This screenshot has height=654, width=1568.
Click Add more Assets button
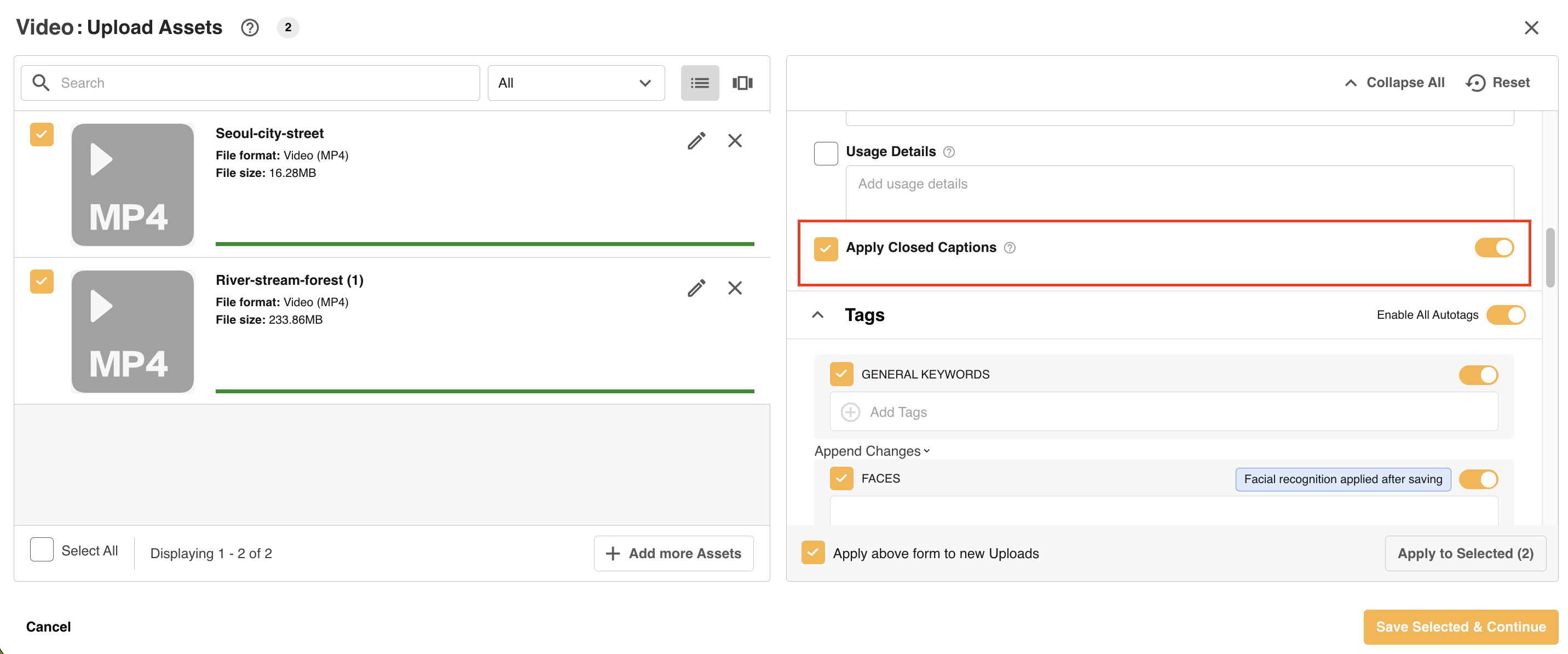(x=673, y=554)
